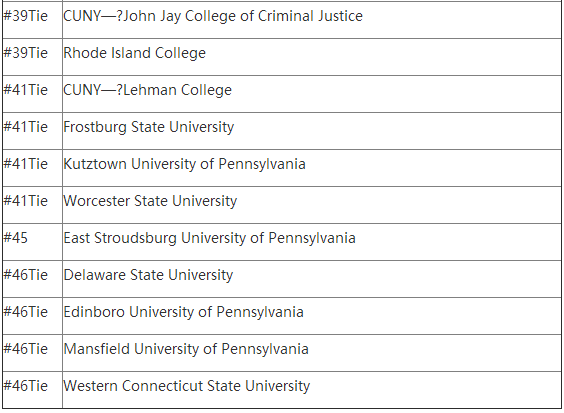Viewport: 564px width, 413px height.
Task: Select the #39Tie rank beside Rhode Island College
Action: pyautogui.click(x=26, y=53)
